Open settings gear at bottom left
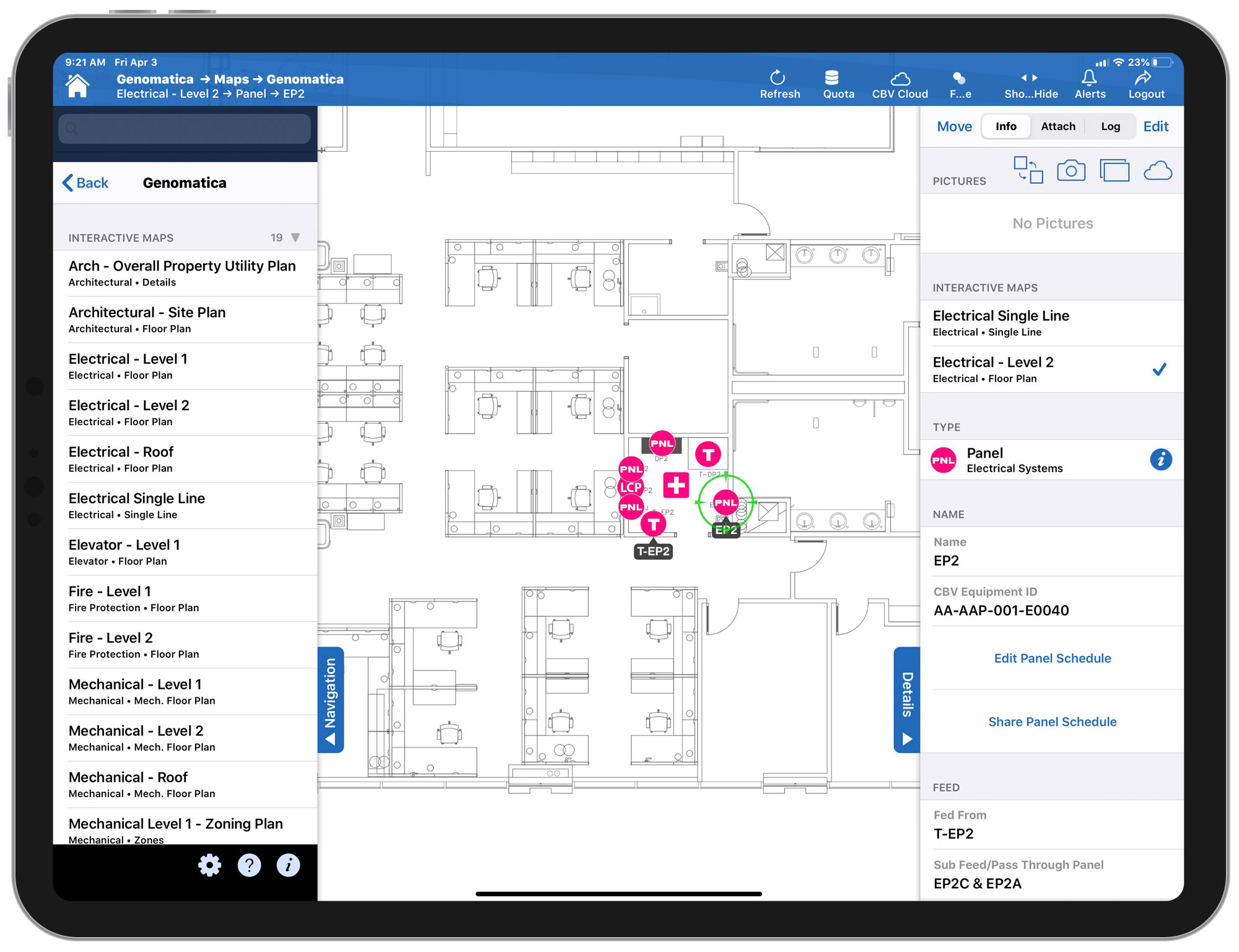 click(209, 865)
